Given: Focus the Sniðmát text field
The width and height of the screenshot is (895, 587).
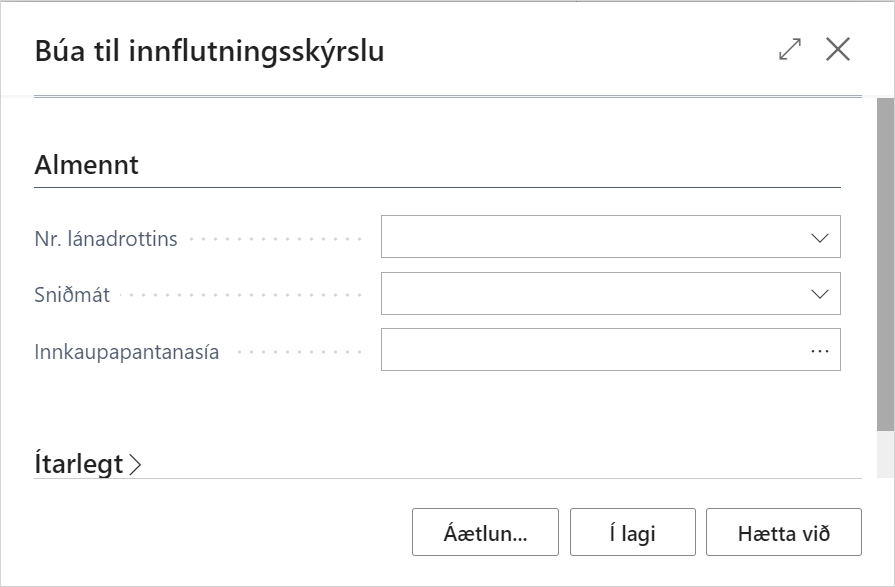Looking at the screenshot, I should tap(590, 294).
